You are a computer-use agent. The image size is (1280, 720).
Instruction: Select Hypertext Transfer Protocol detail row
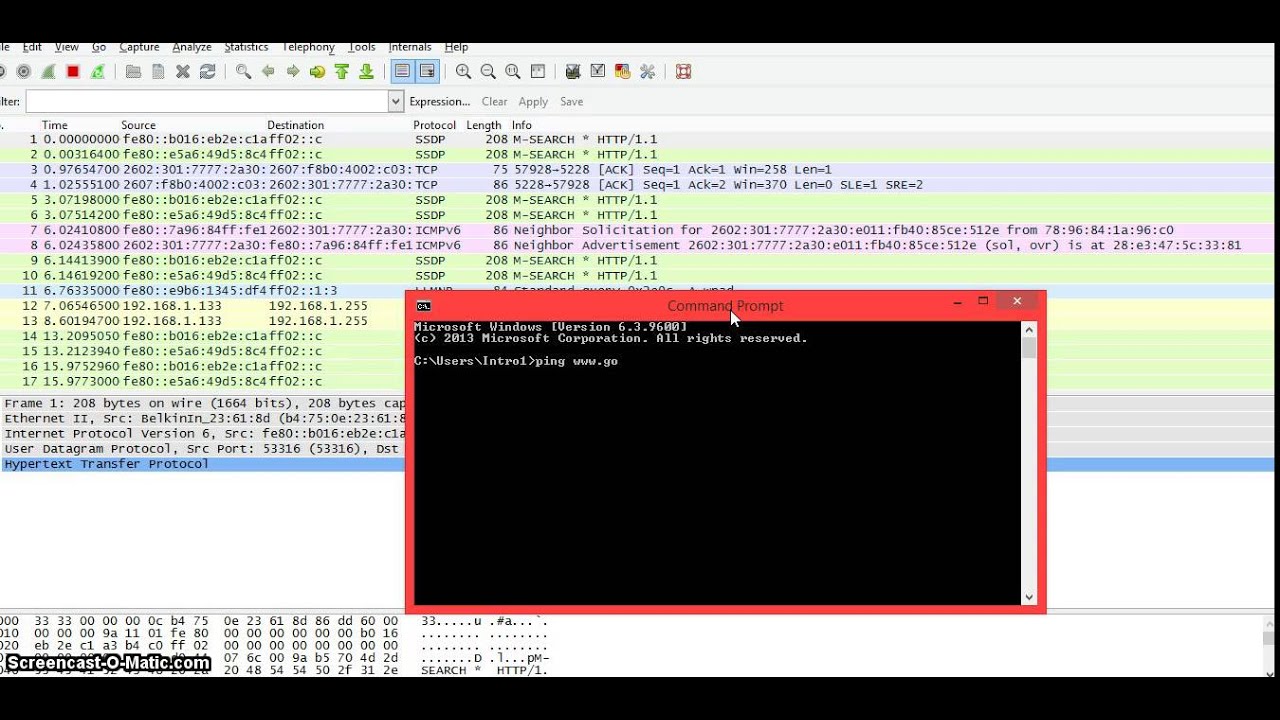click(x=202, y=464)
